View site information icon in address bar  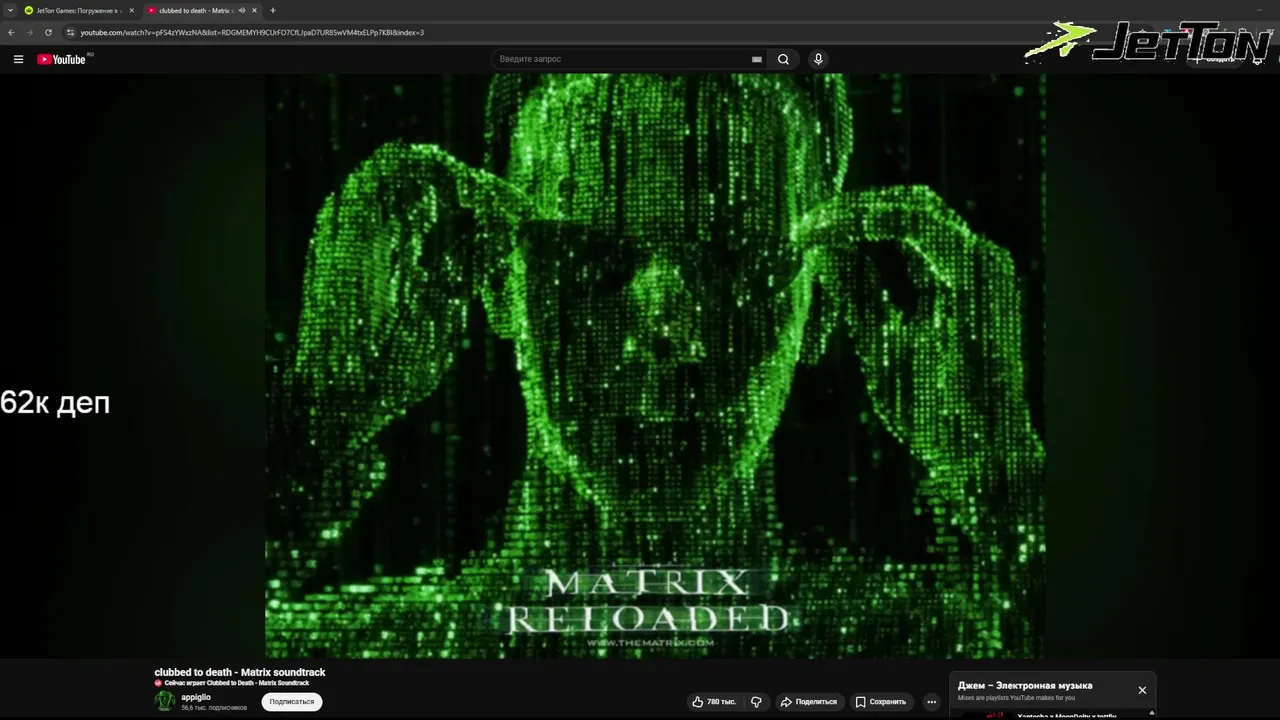pyautogui.click(x=70, y=32)
